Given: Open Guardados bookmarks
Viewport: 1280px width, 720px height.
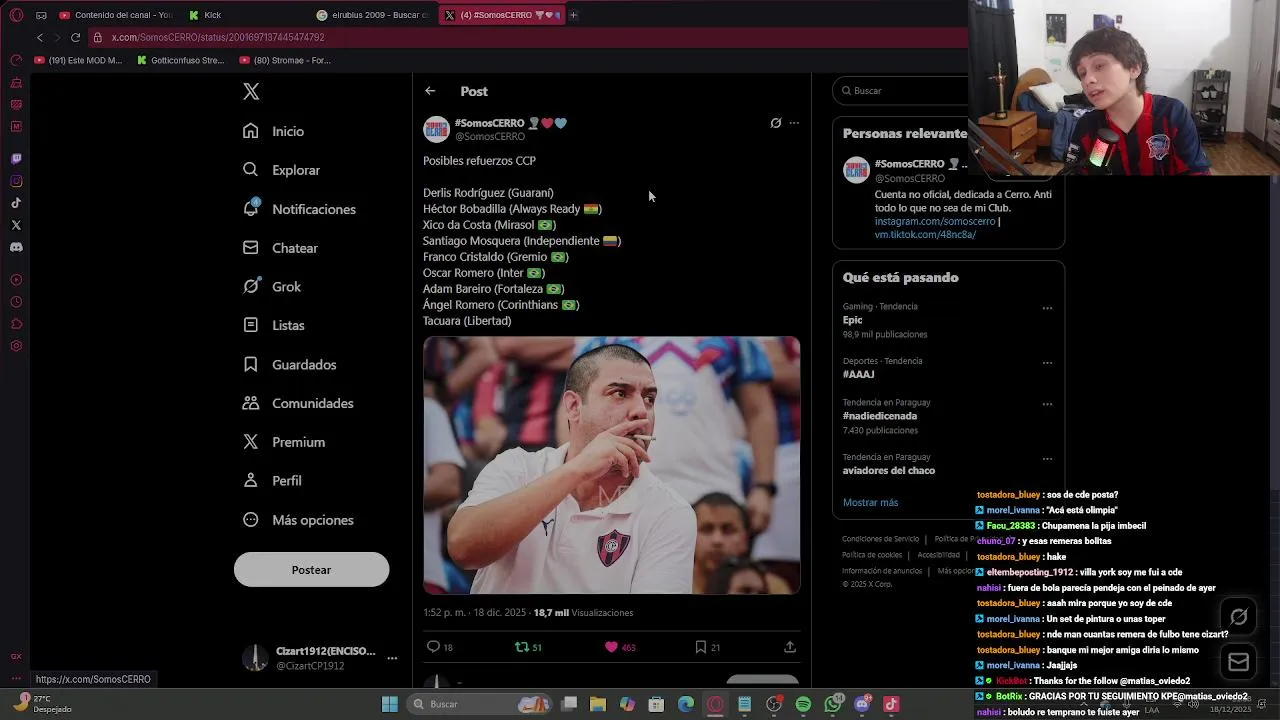Looking at the screenshot, I should [x=290, y=364].
